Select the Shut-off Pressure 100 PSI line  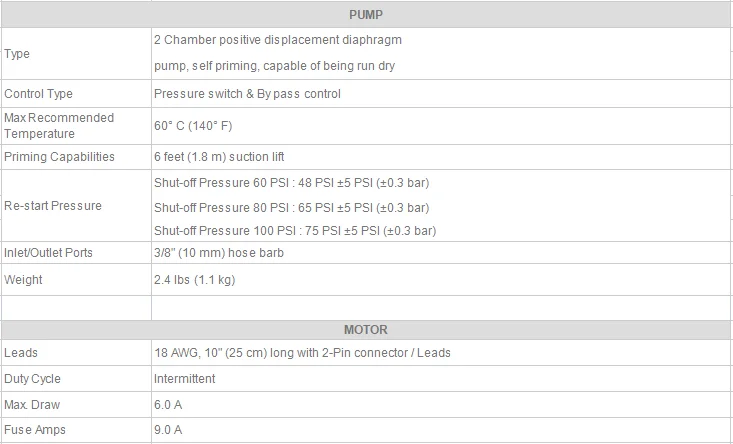click(295, 231)
